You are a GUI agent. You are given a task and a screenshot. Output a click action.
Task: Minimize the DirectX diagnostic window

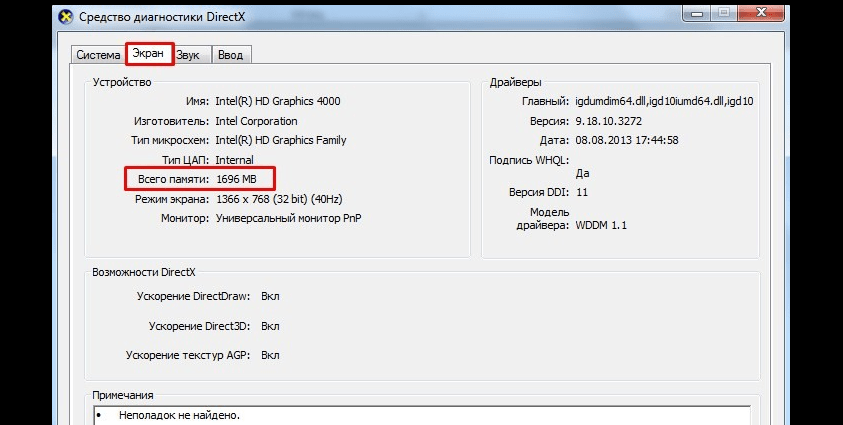[697, 13]
